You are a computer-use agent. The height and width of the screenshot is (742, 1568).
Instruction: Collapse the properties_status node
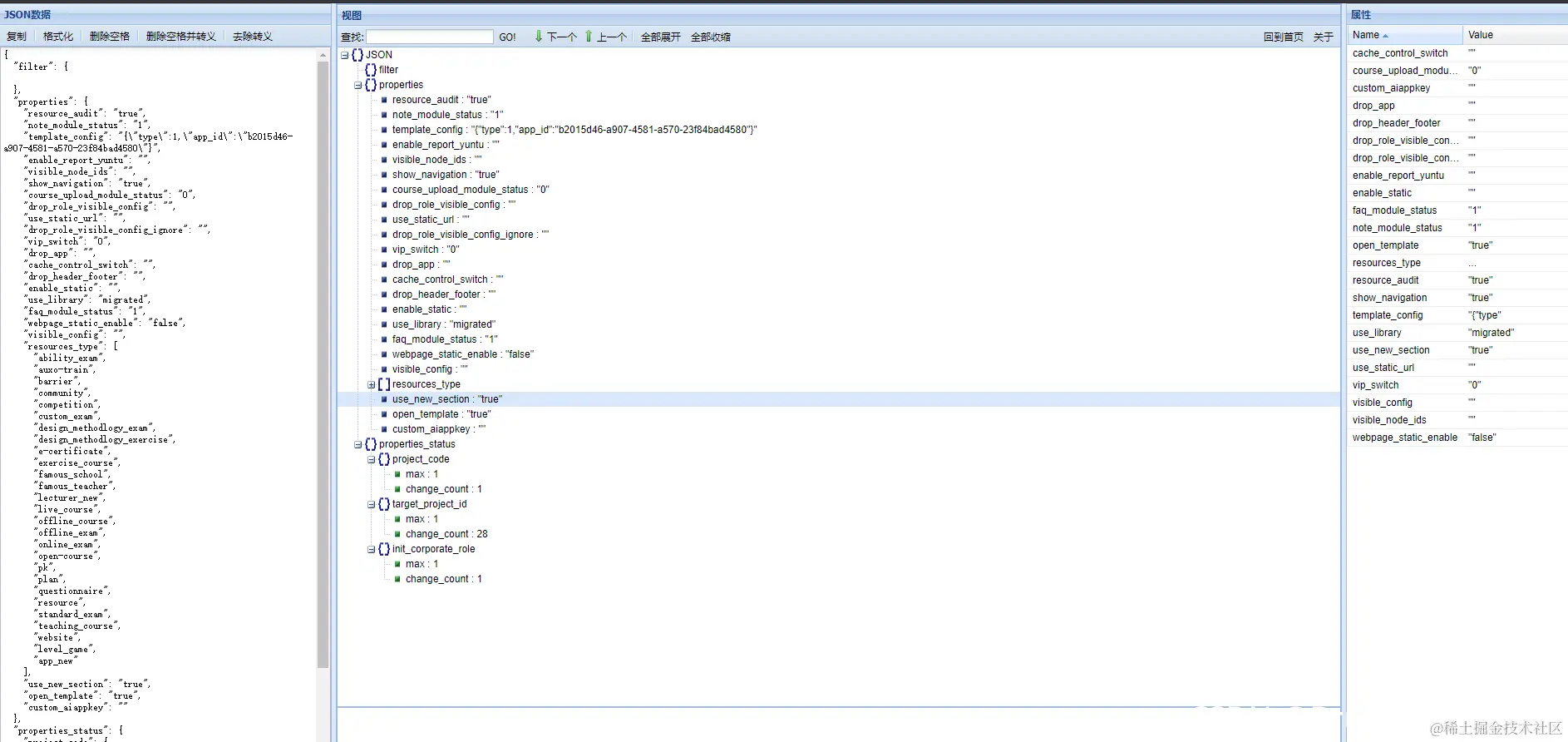point(358,444)
